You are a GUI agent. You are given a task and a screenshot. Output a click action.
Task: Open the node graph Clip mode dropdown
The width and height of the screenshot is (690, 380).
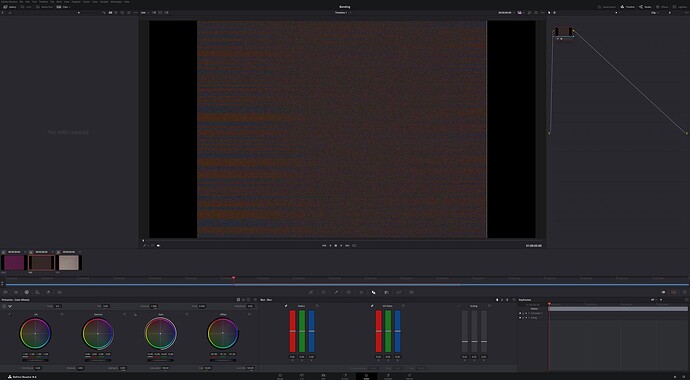[656, 13]
